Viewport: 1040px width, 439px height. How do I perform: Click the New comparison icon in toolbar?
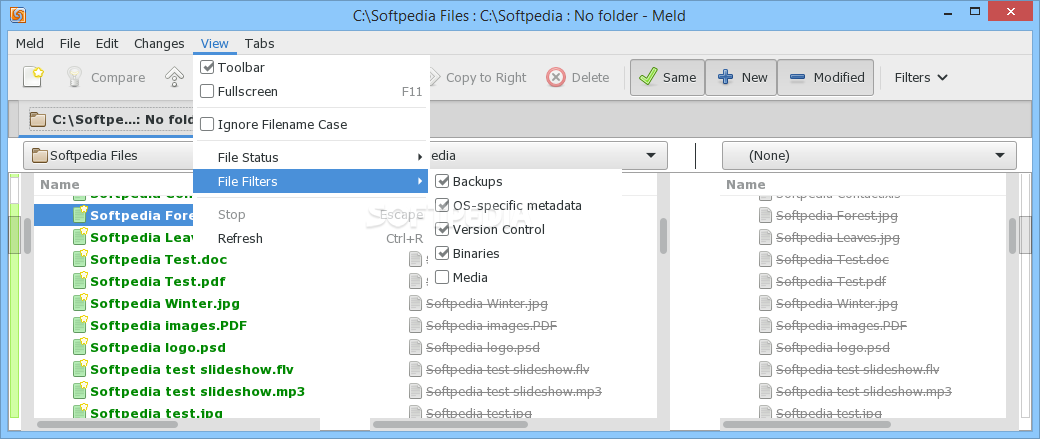[x=33, y=77]
